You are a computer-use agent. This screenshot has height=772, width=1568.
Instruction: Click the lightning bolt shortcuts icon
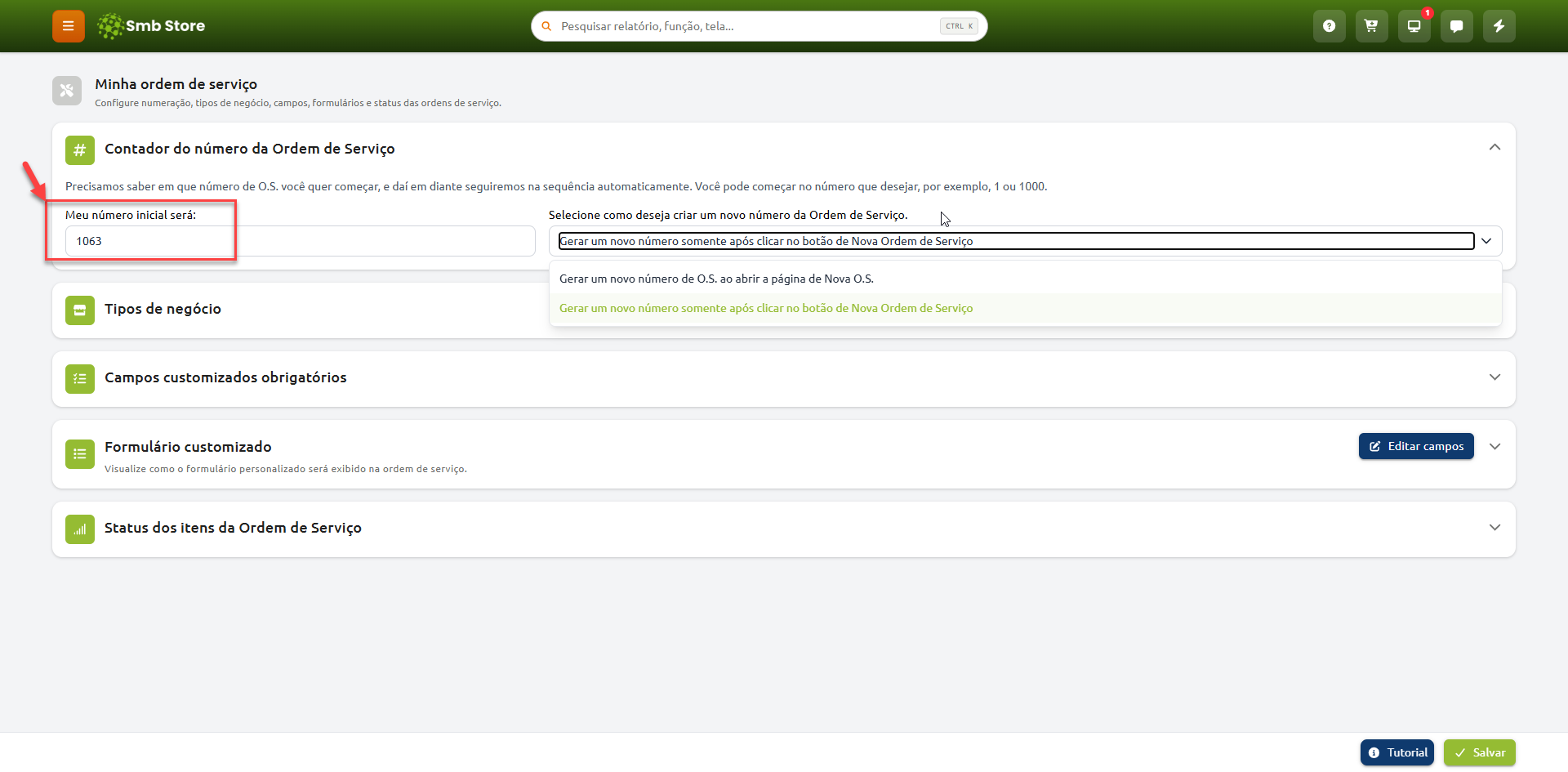pos(1499,26)
